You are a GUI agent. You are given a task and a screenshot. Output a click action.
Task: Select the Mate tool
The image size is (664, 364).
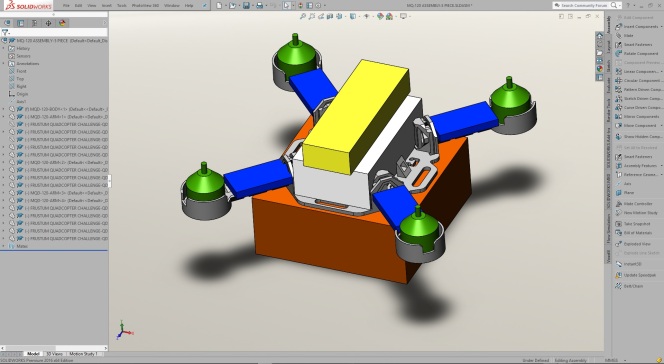[x=625, y=36]
